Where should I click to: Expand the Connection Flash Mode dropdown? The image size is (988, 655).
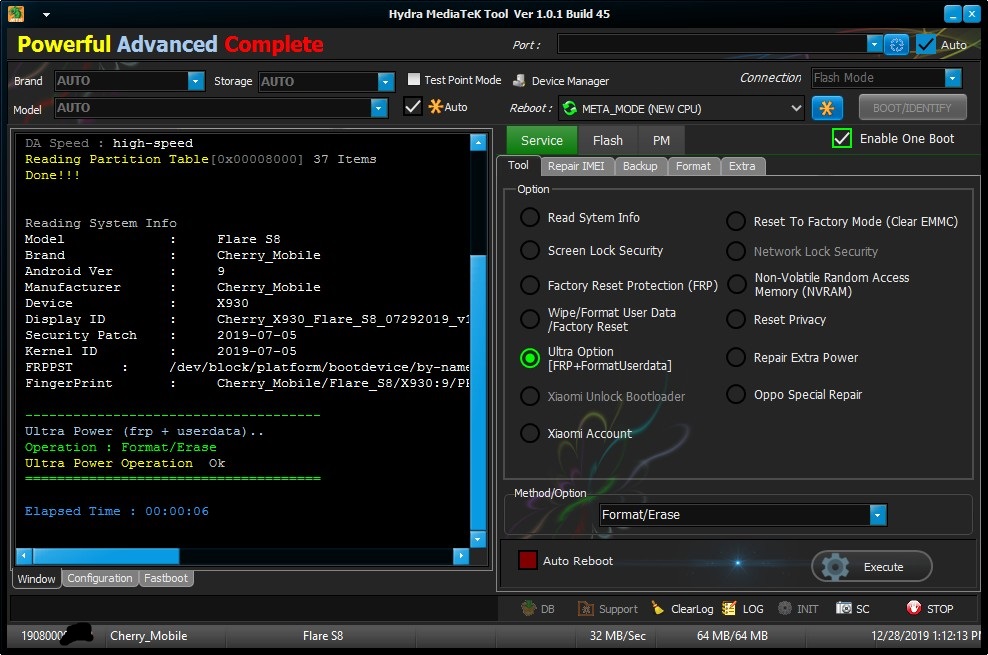tap(953, 77)
